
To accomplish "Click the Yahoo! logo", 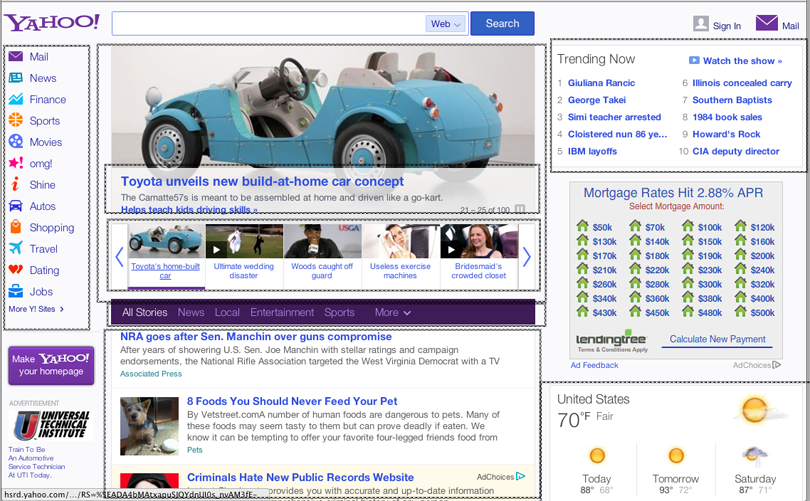I will point(52,22).
